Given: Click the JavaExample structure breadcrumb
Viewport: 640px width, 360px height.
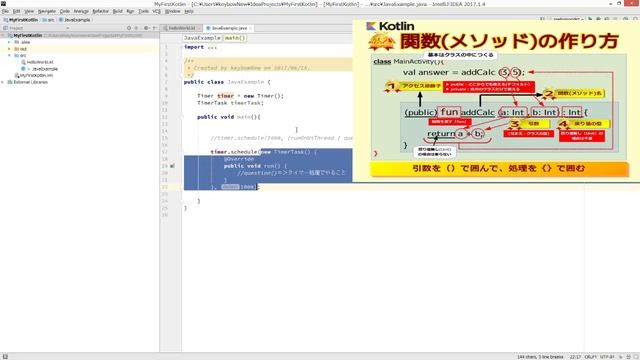Looking at the screenshot, I should (202, 38).
